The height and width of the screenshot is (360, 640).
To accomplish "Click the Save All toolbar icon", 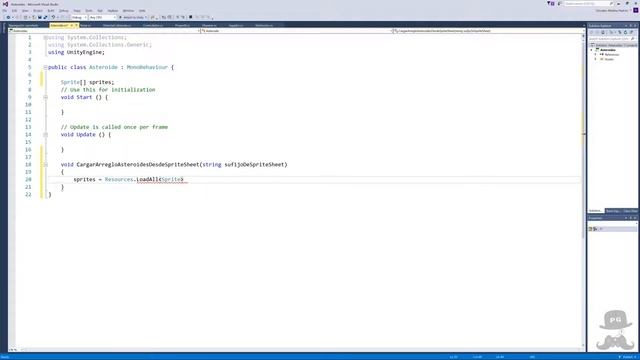I will pyautogui.click(x=45, y=17).
